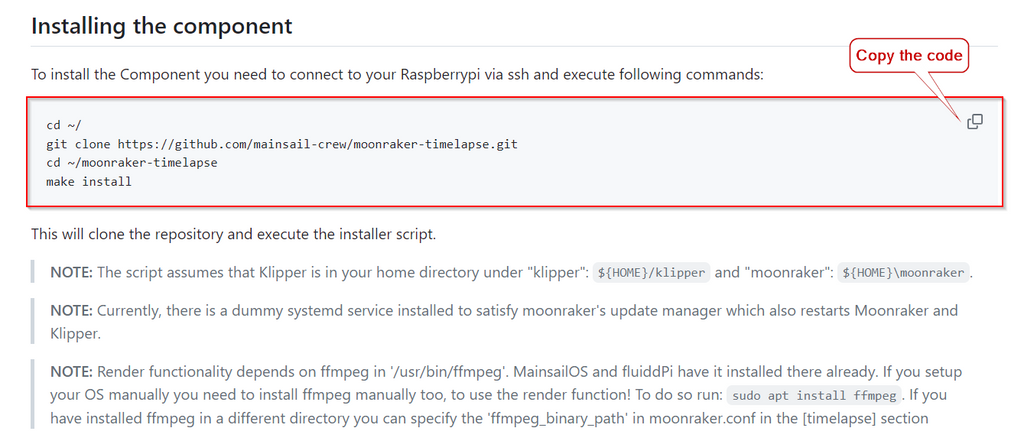The height and width of the screenshot is (441, 1024).
Task: Click the copy-to-clipboard icon in code block
Action: pos(974,122)
